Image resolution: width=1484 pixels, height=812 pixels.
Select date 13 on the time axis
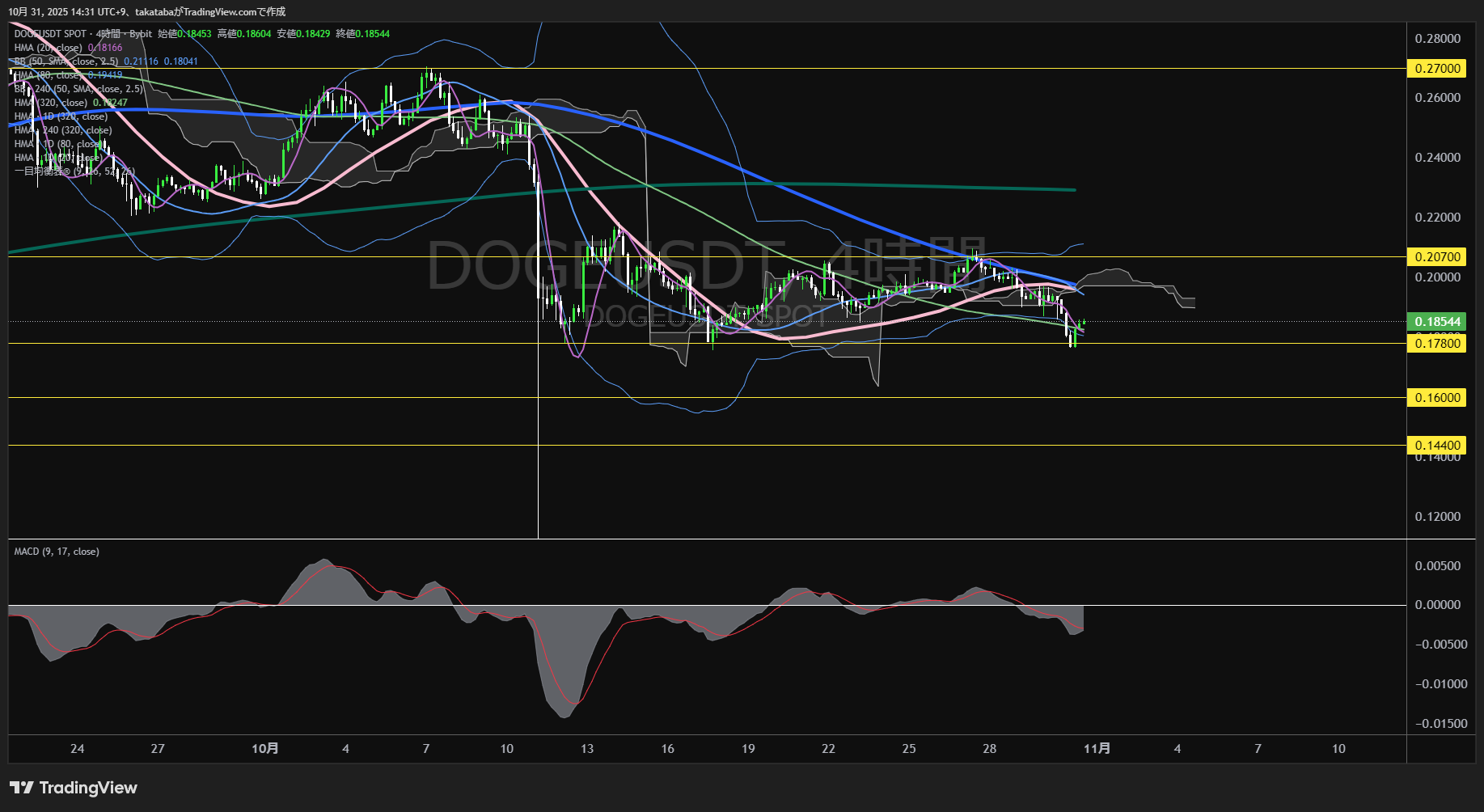pos(587,749)
